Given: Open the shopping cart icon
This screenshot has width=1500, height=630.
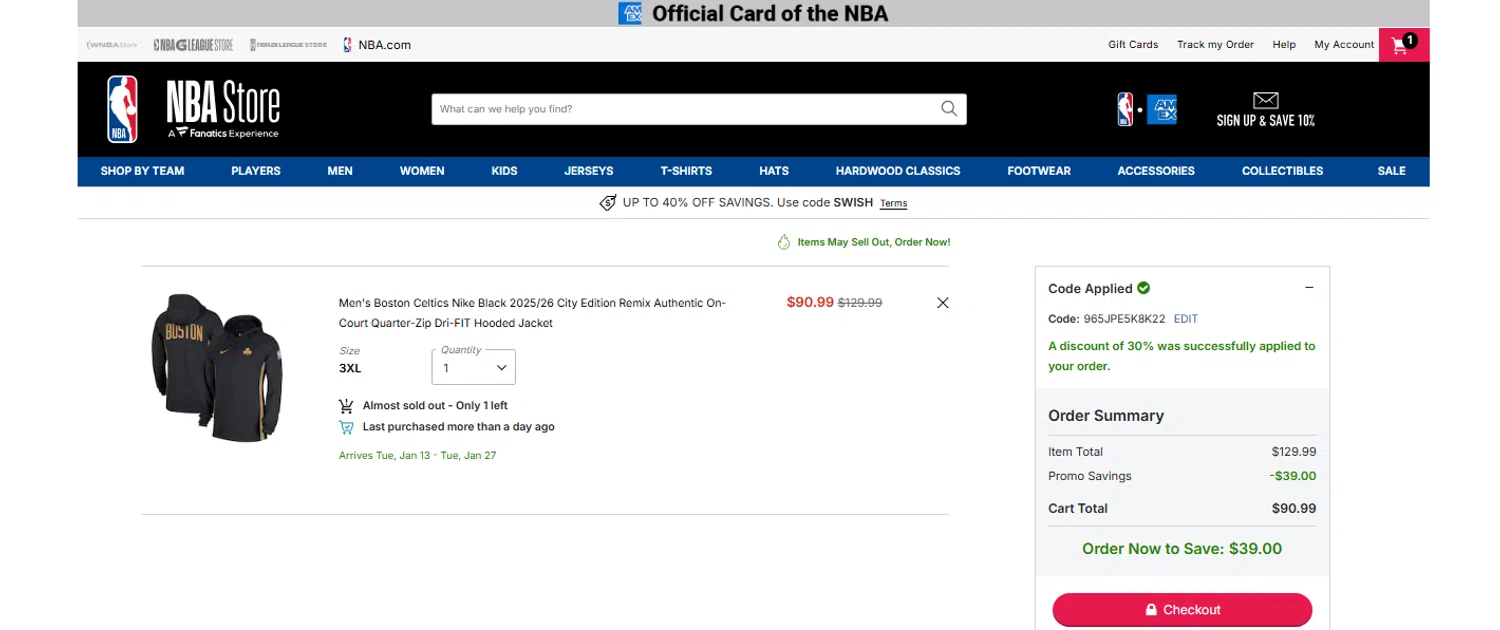Looking at the screenshot, I should point(1403,45).
